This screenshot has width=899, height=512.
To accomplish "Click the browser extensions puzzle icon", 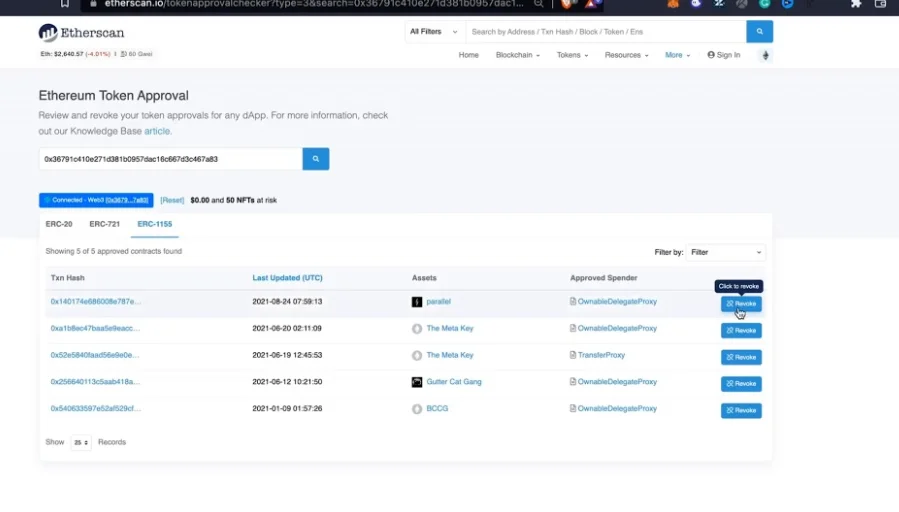I will 856,4.
